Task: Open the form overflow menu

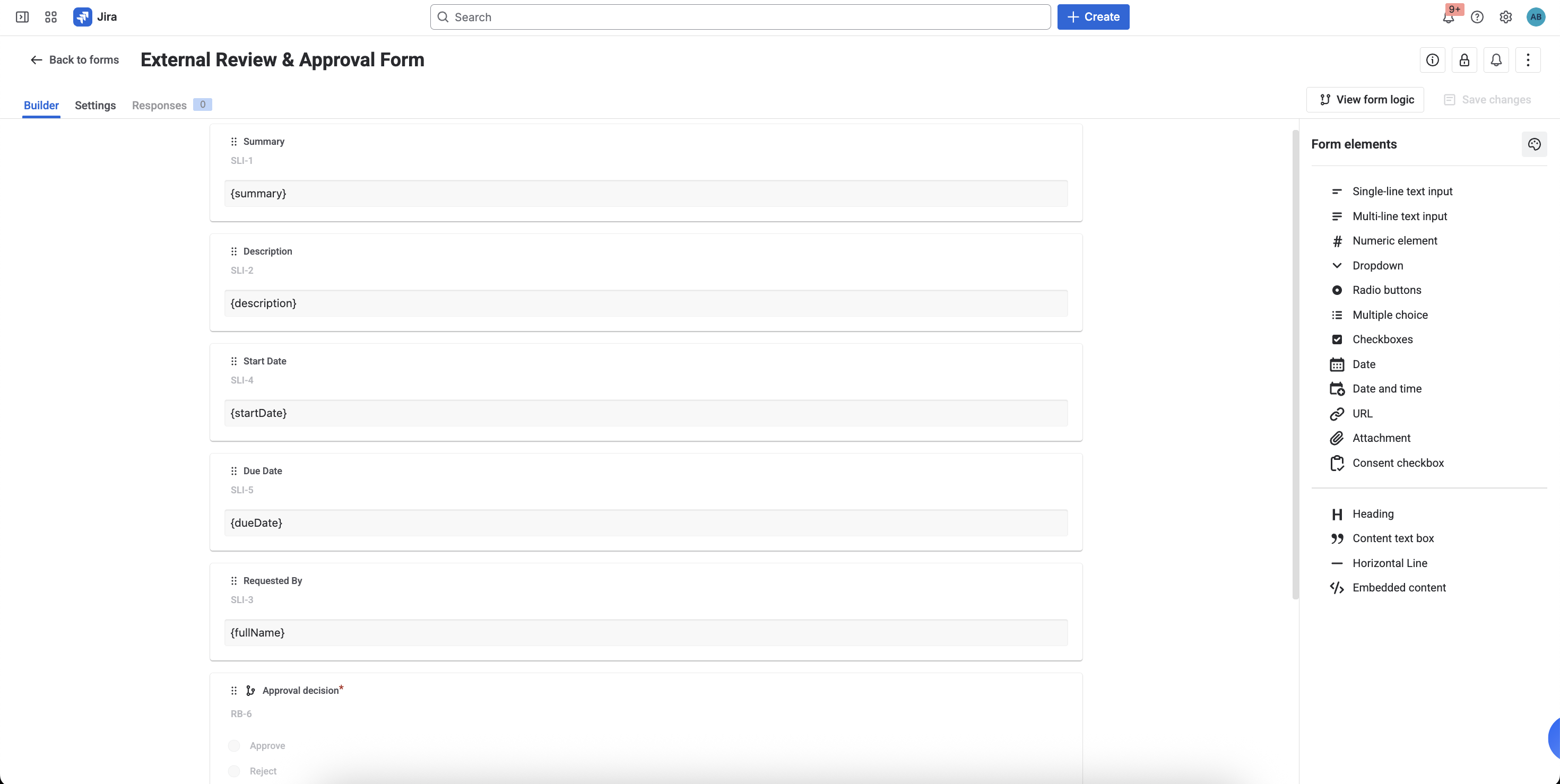Action: coord(1529,59)
